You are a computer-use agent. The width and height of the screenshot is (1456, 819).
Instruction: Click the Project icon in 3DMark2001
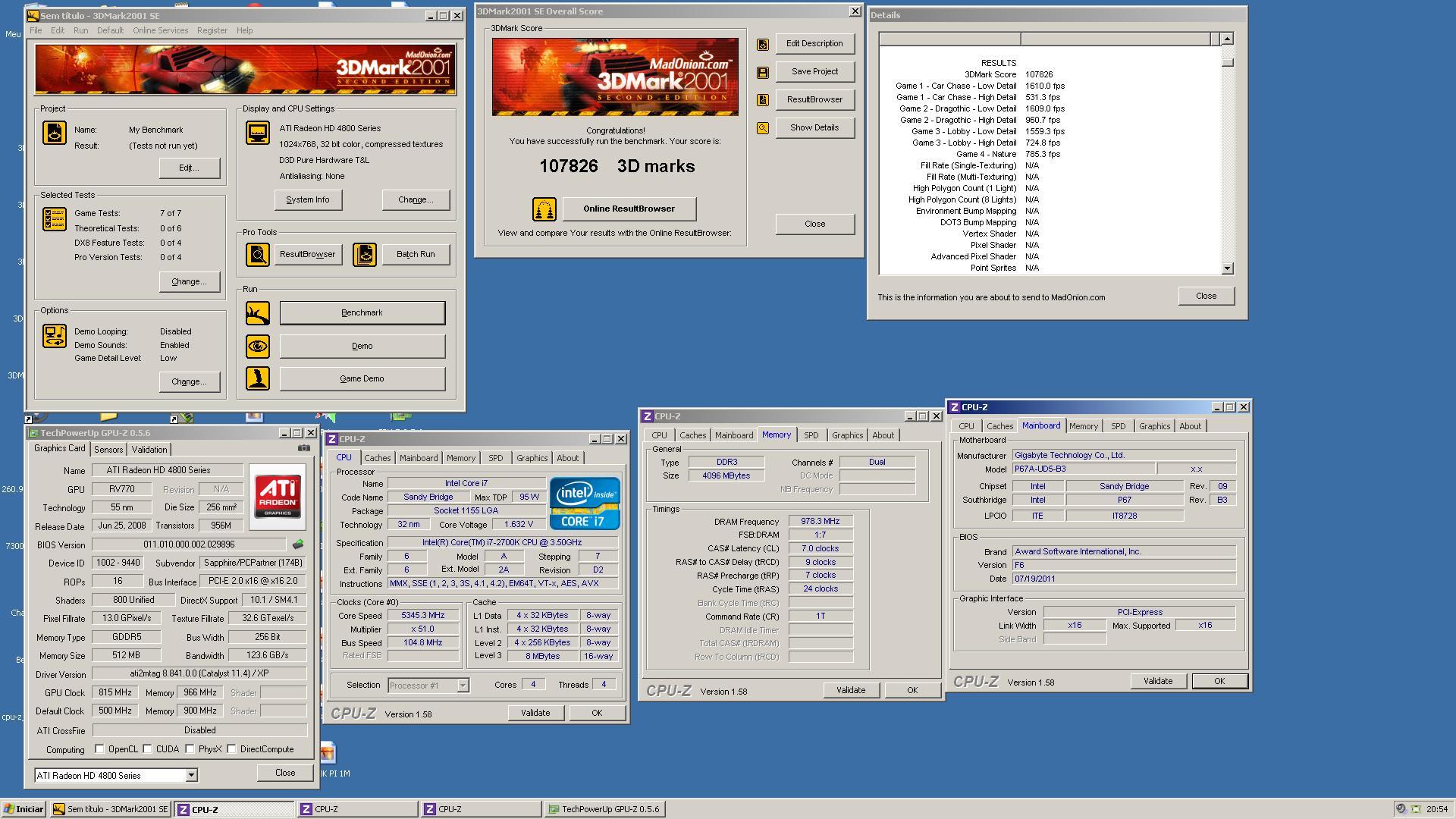[55, 133]
